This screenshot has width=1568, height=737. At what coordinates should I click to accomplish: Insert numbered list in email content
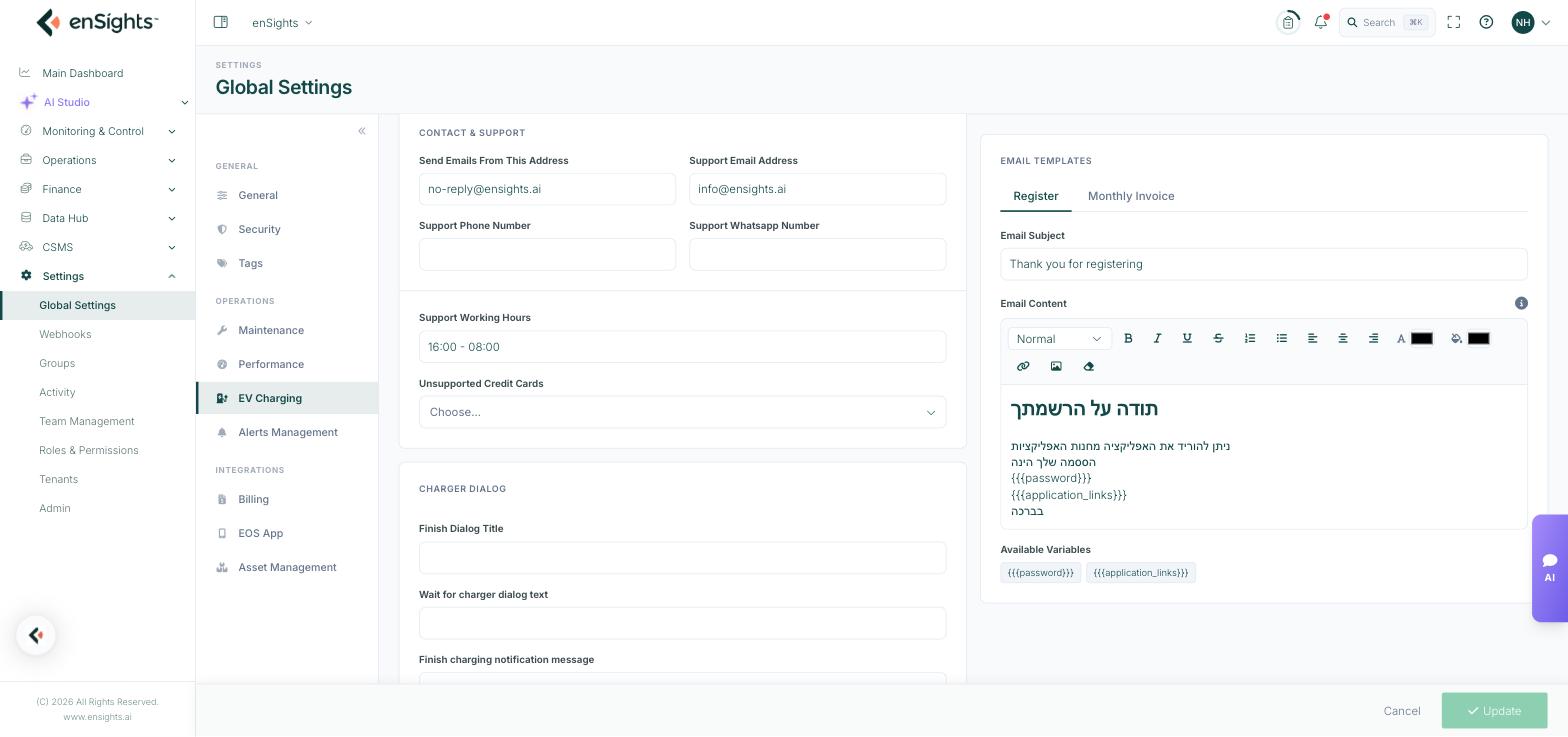click(x=1250, y=339)
